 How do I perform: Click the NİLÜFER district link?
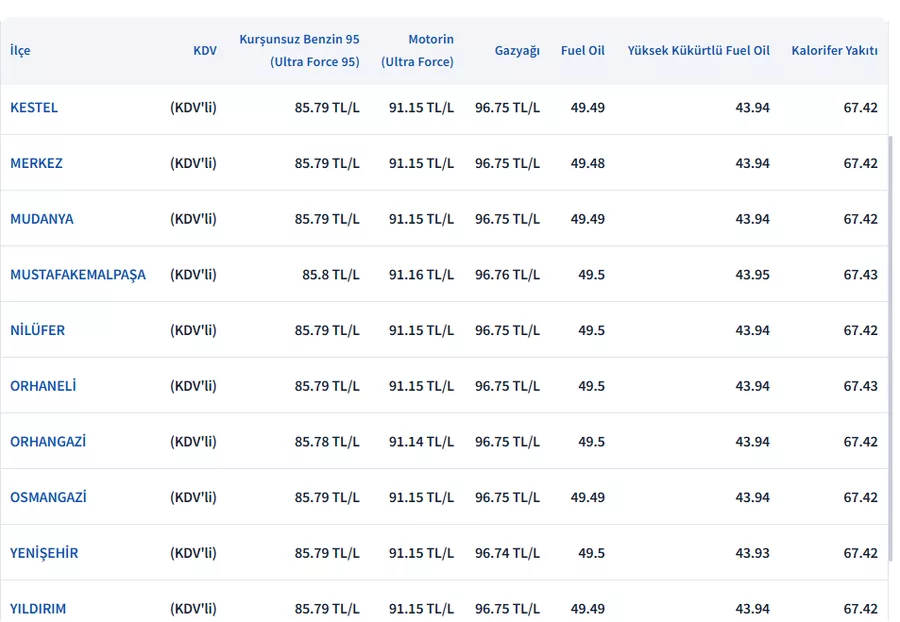pos(37,330)
